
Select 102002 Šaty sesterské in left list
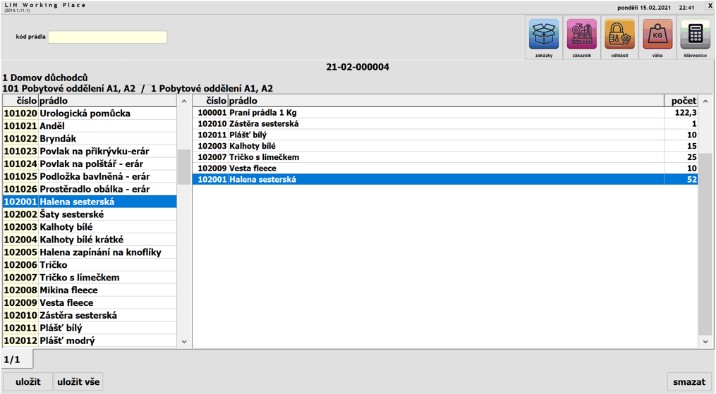90,215
